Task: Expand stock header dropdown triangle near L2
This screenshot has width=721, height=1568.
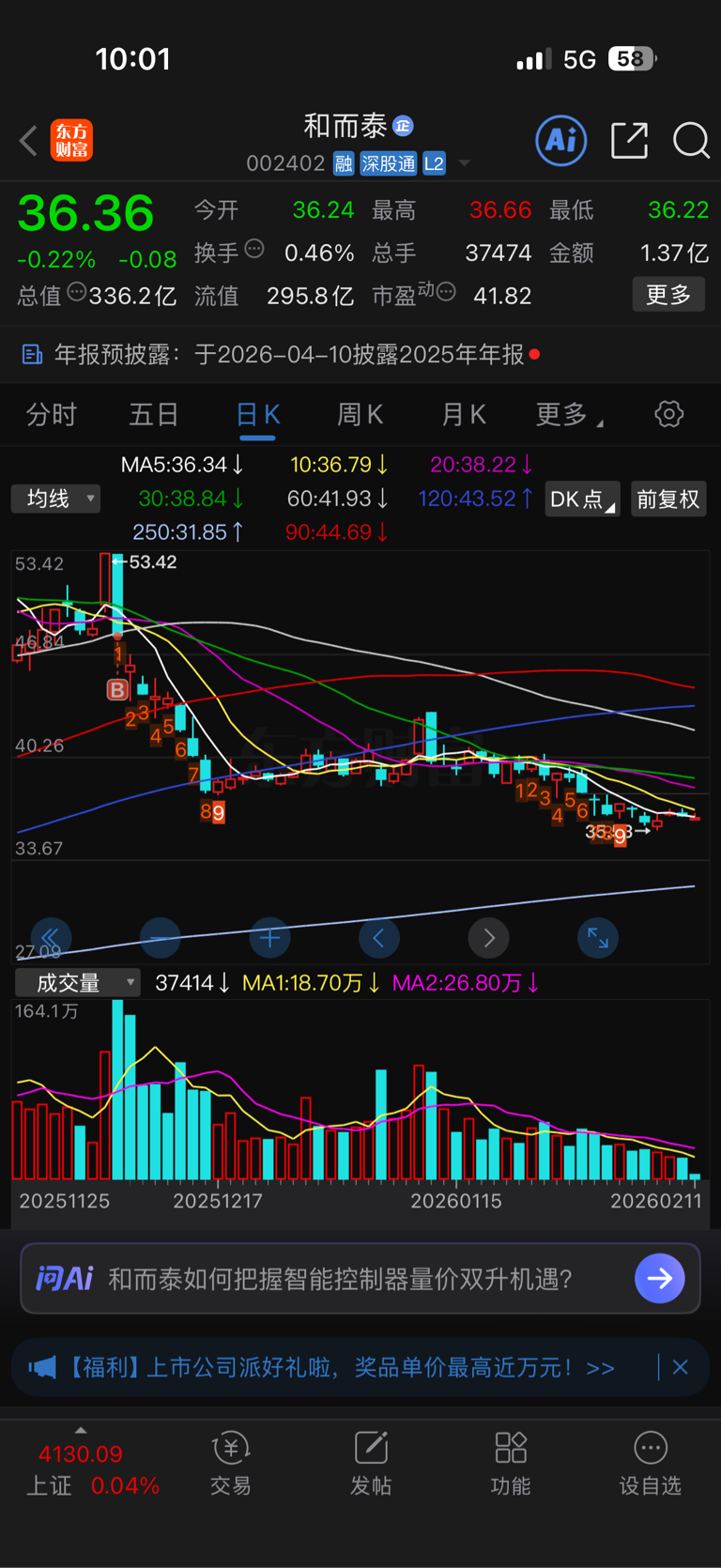Action: [x=464, y=163]
